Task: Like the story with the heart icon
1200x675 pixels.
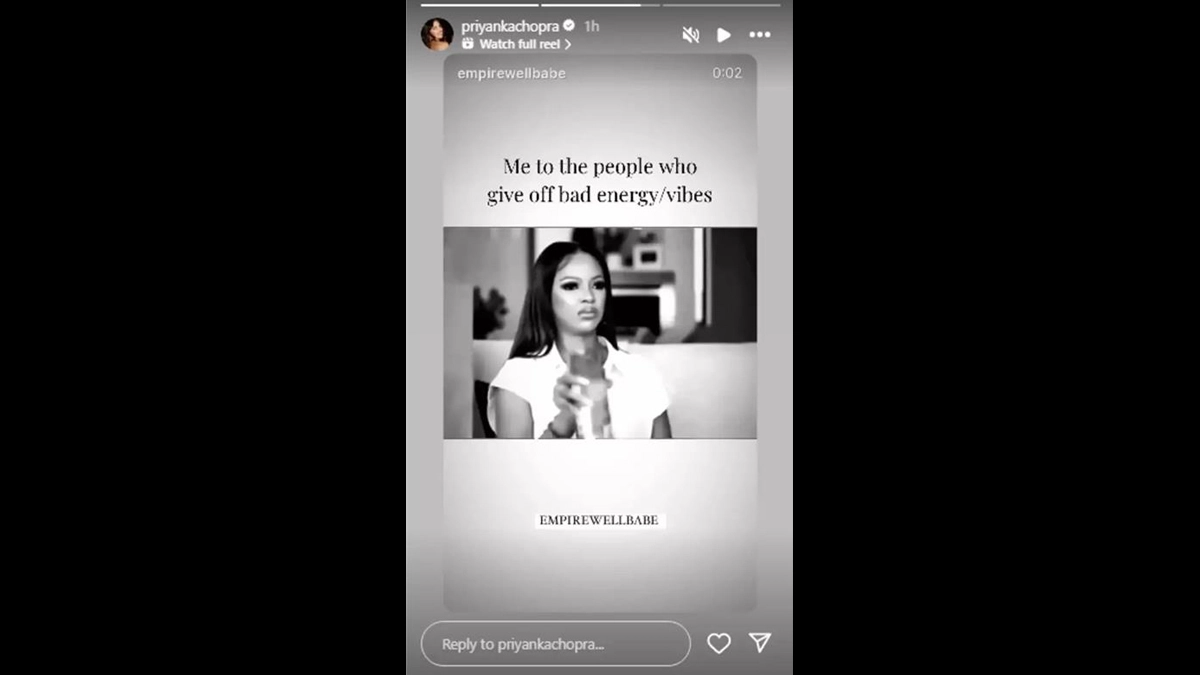Action: click(719, 643)
